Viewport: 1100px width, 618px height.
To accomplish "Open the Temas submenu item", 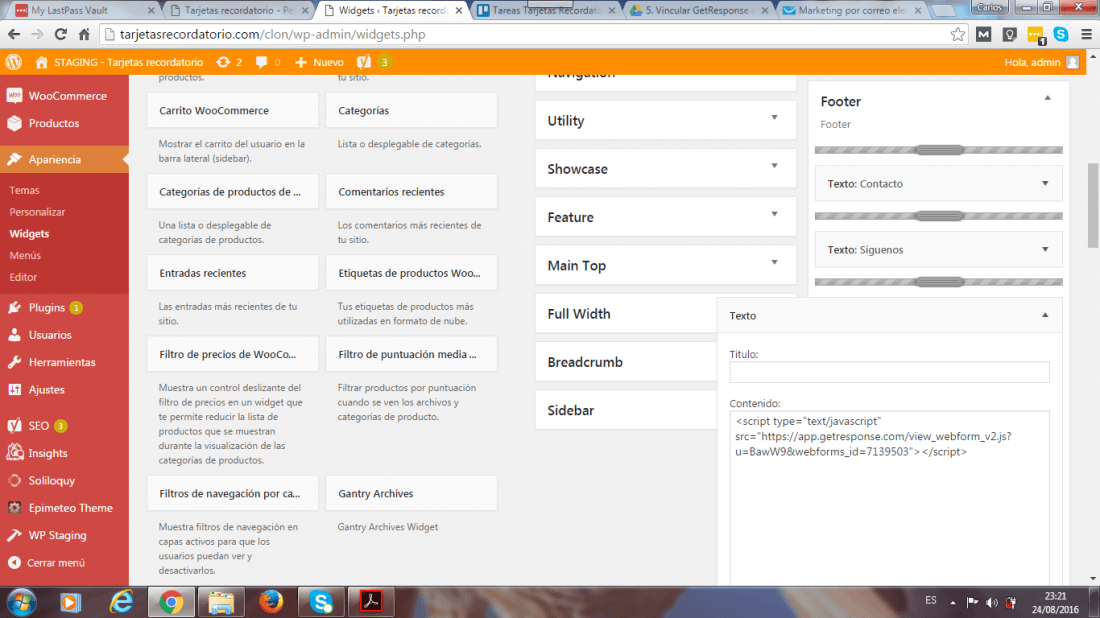I will (25, 190).
